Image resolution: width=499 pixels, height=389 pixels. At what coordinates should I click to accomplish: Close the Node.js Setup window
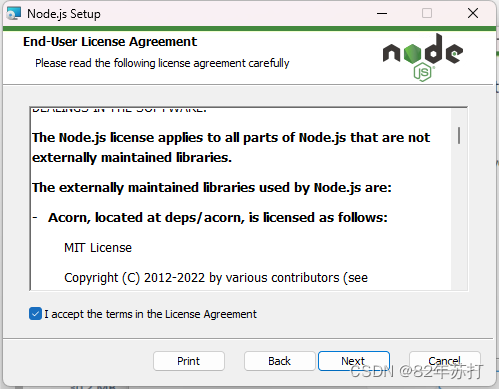point(473,13)
